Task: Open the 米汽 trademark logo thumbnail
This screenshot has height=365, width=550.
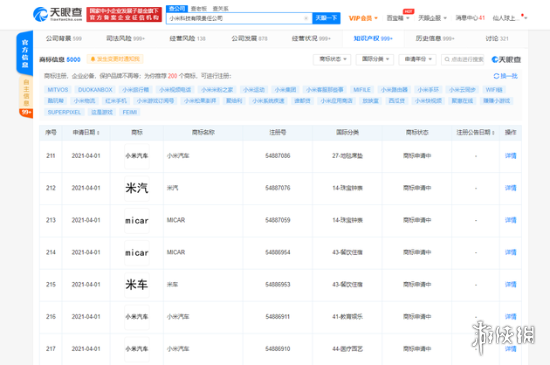Action: pyautogui.click(x=137, y=188)
